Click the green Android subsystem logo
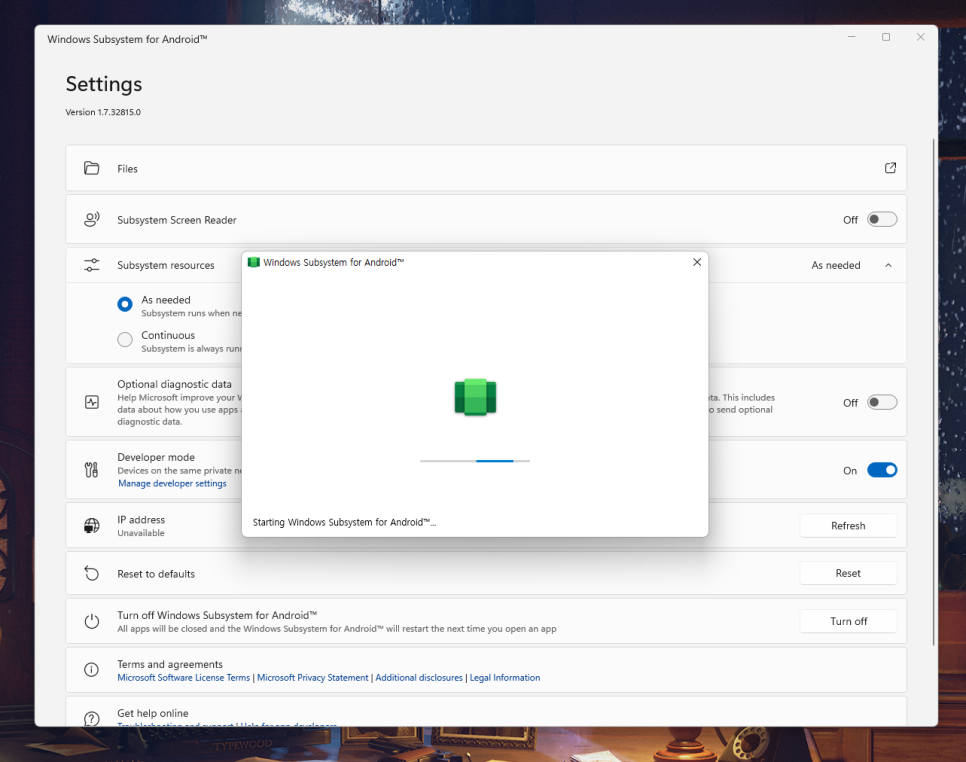 (x=475, y=397)
